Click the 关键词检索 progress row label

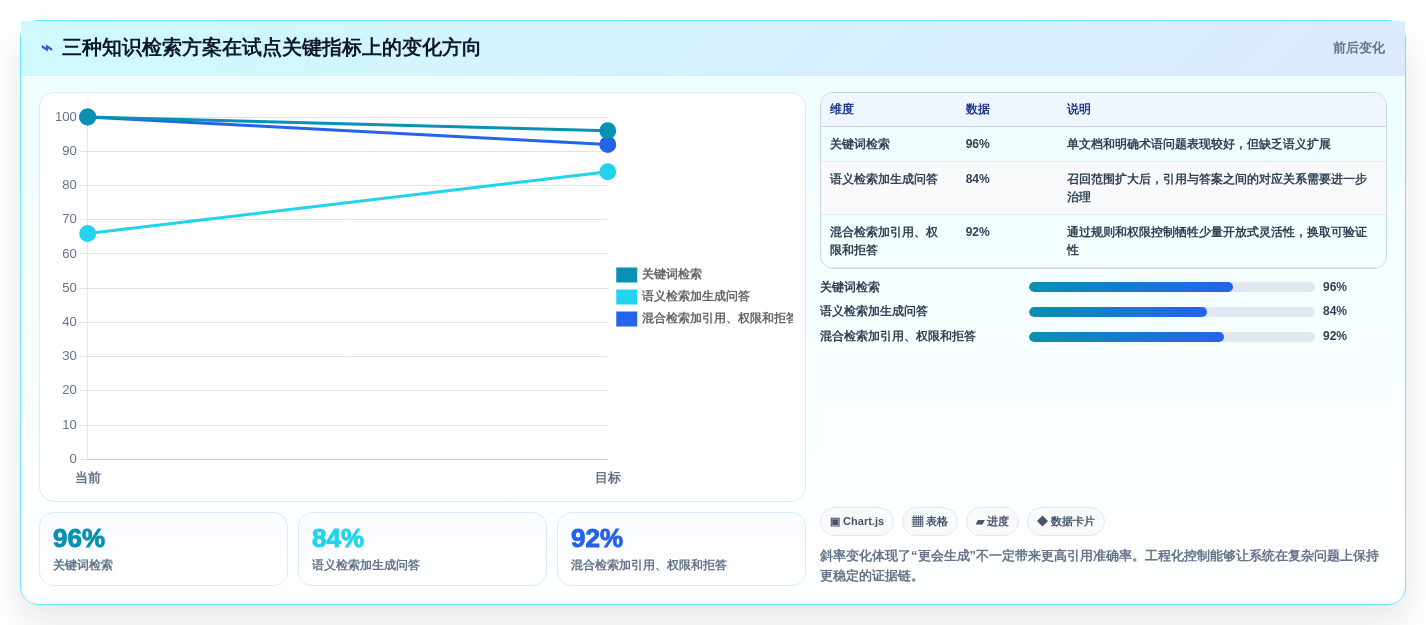pyautogui.click(x=850, y=287)
